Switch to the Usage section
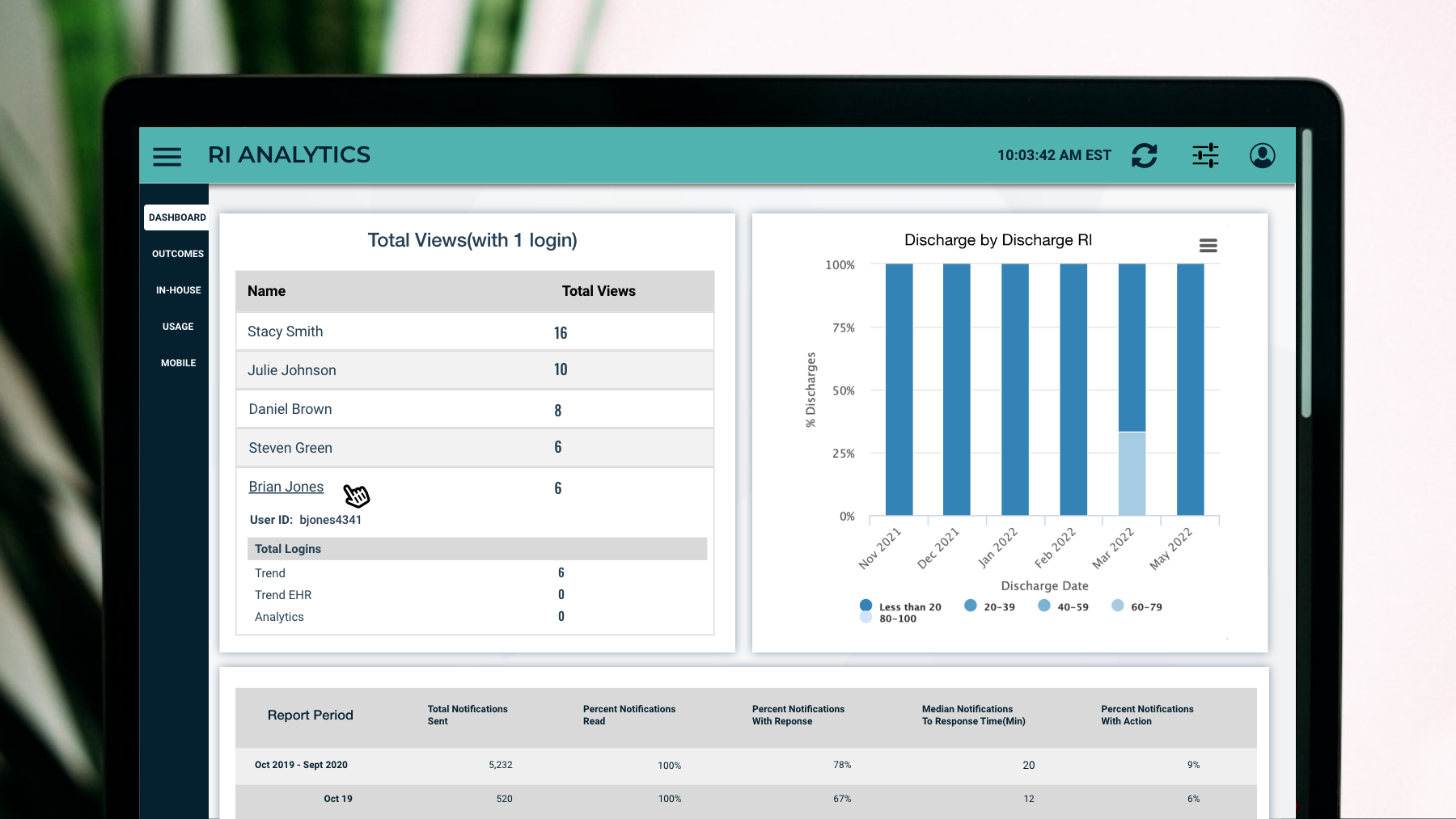 click(x=178, y=327)
